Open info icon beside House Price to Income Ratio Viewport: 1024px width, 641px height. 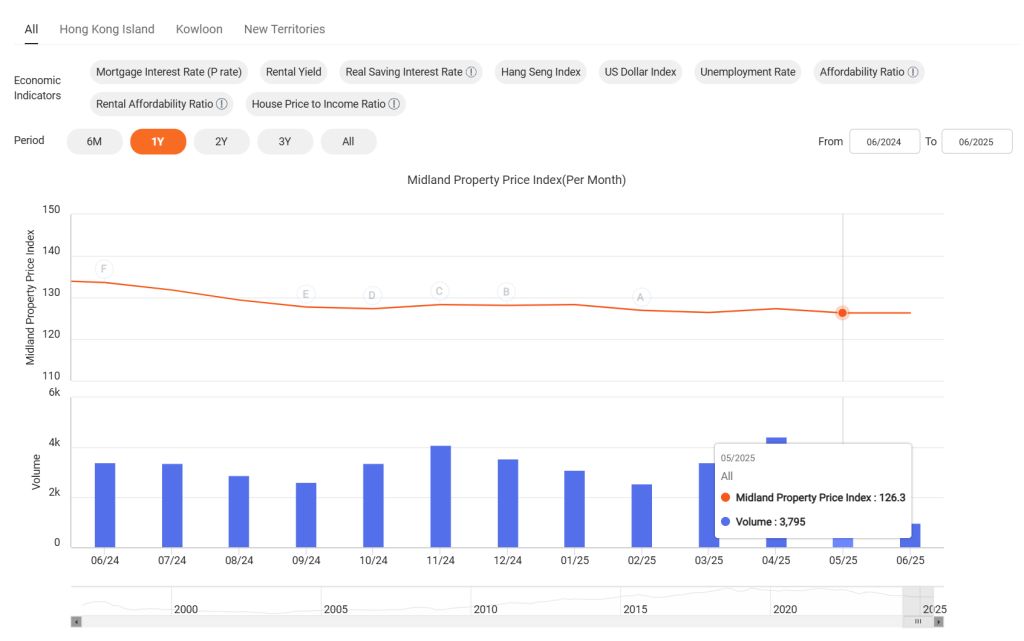tap(394, 104)
